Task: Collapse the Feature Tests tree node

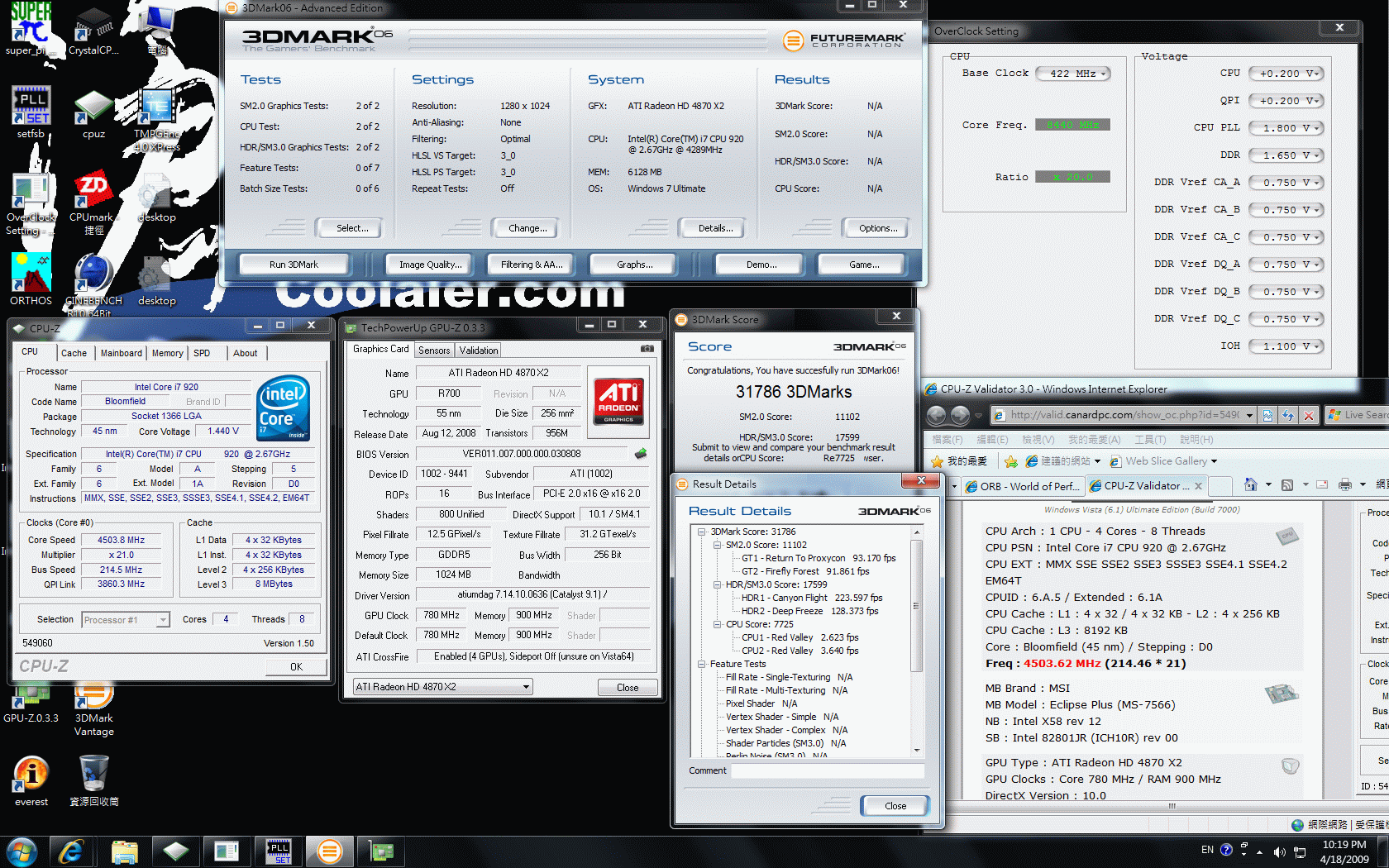Action: tap(701, 664)
